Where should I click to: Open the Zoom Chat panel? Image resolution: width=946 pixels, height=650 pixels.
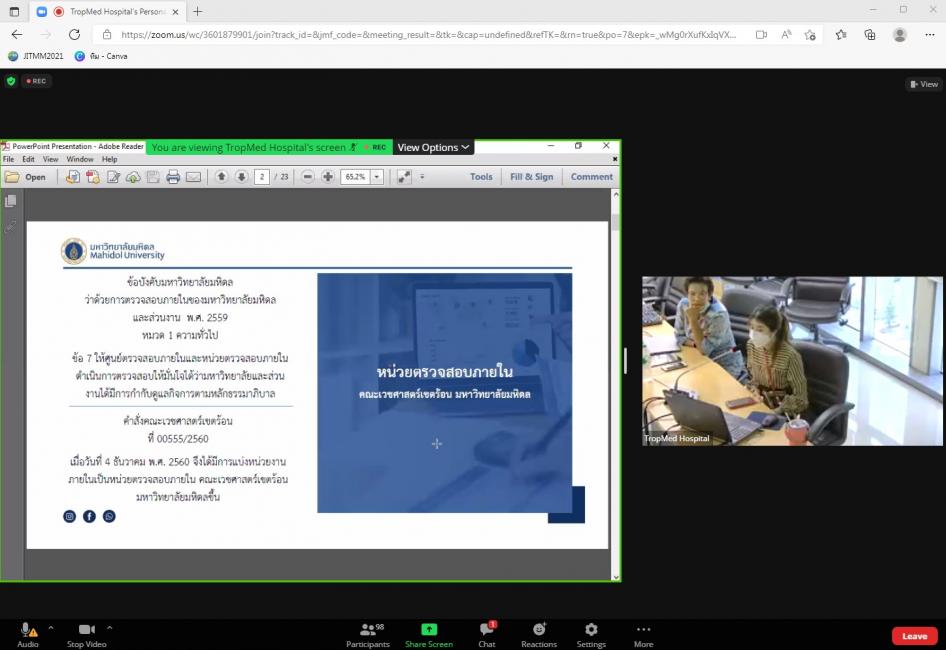(487, 635)
